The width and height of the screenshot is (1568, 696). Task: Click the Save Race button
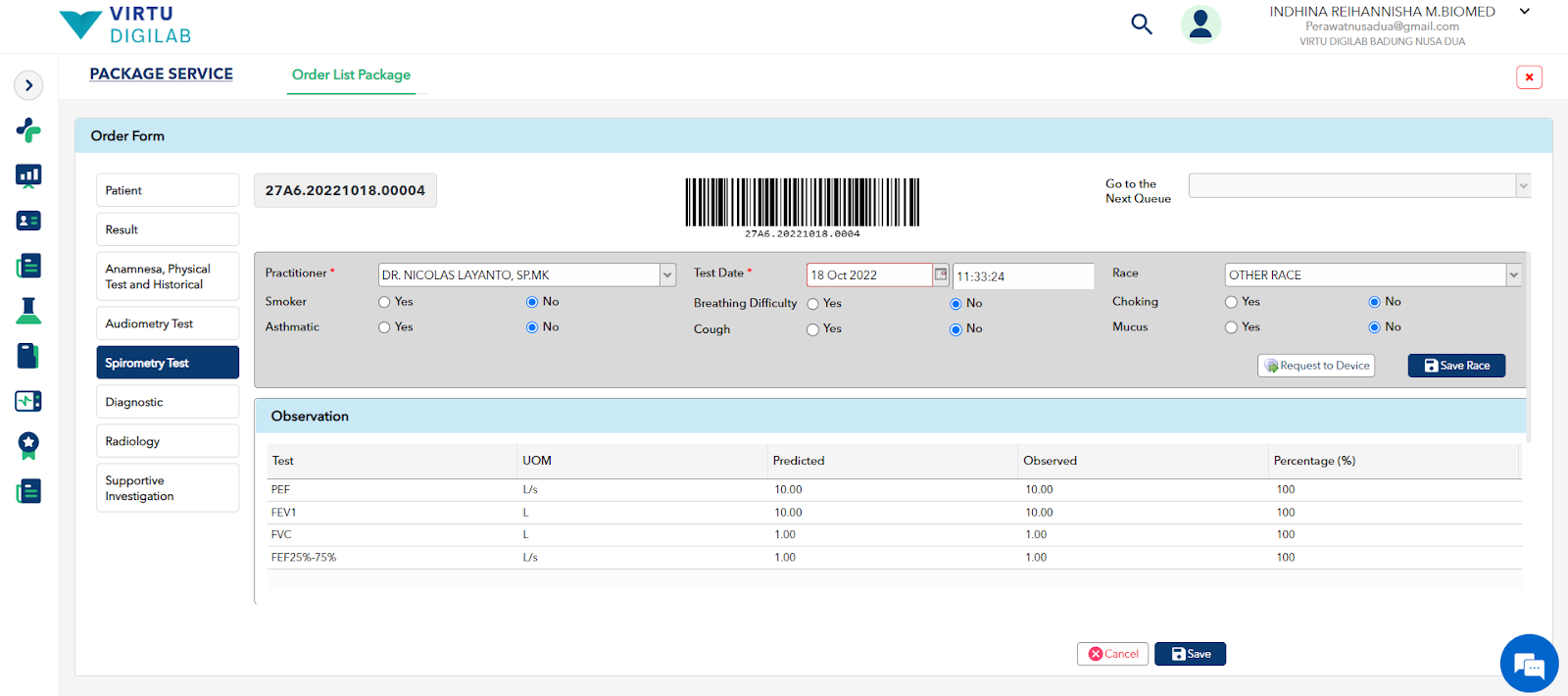tap(1456, 366)
